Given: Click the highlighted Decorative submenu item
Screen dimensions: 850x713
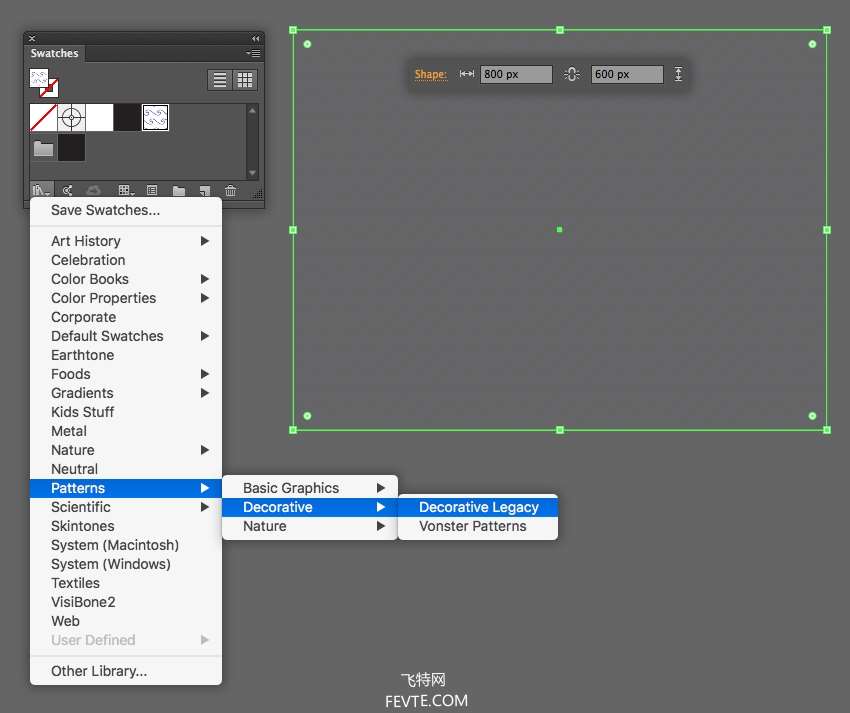Looking at the screenshot, I should click(x=310, y=507).
